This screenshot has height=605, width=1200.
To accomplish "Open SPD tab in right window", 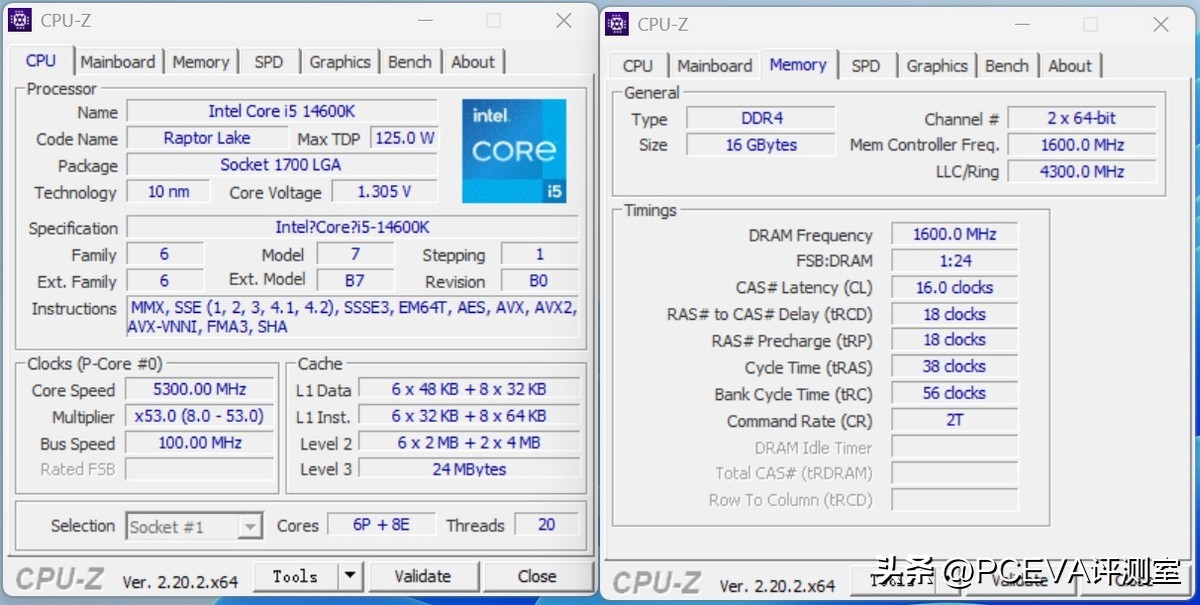I will (x=866, y=66).
